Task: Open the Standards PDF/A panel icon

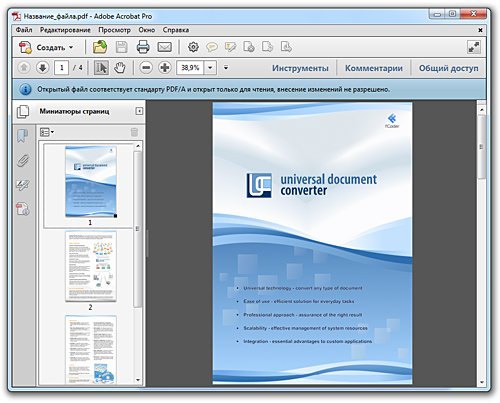Action: [x=23, y=209]
